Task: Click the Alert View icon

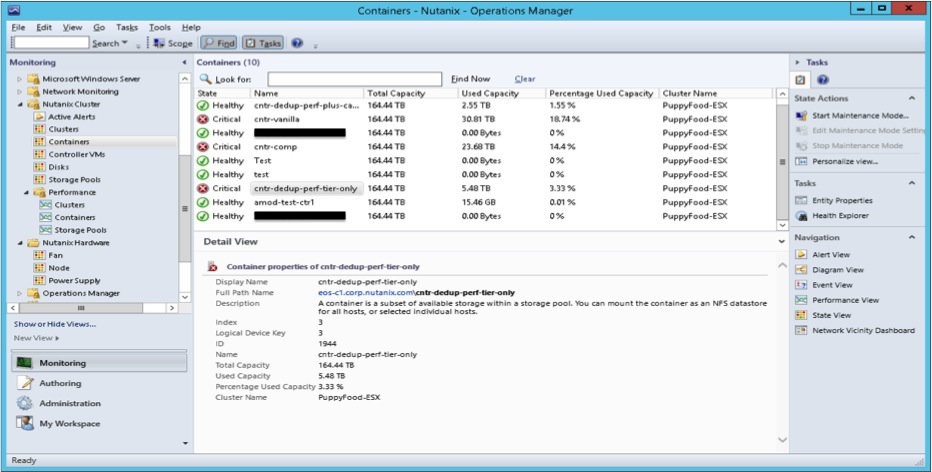Action: [x=801, y=254]
